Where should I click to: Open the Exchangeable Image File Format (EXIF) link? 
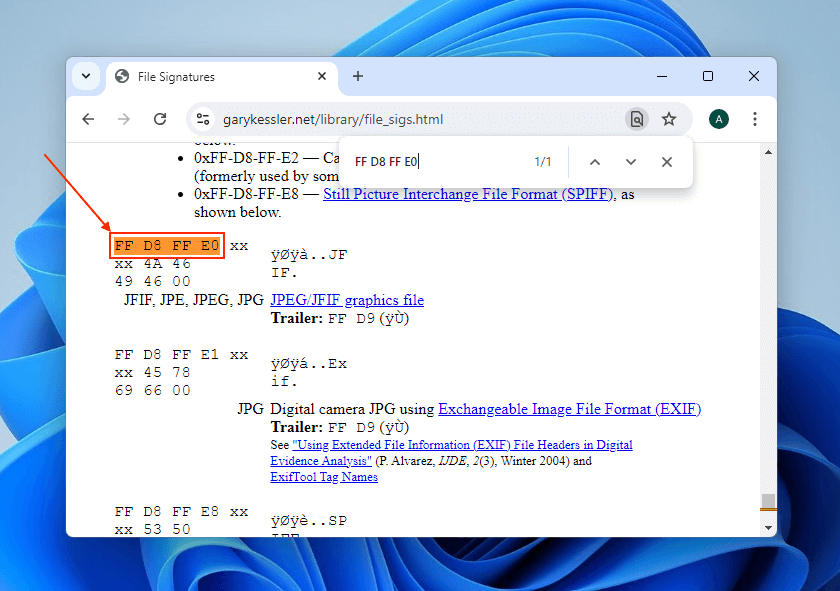click(569, 409)
